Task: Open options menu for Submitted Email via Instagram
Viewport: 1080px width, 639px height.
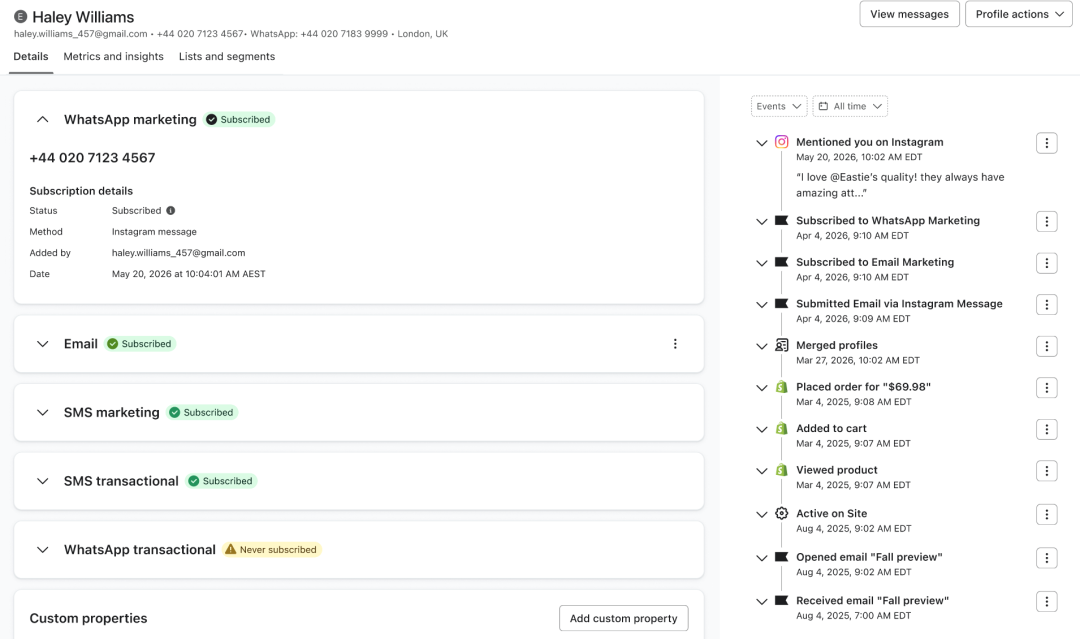Action: (1046, 304)
